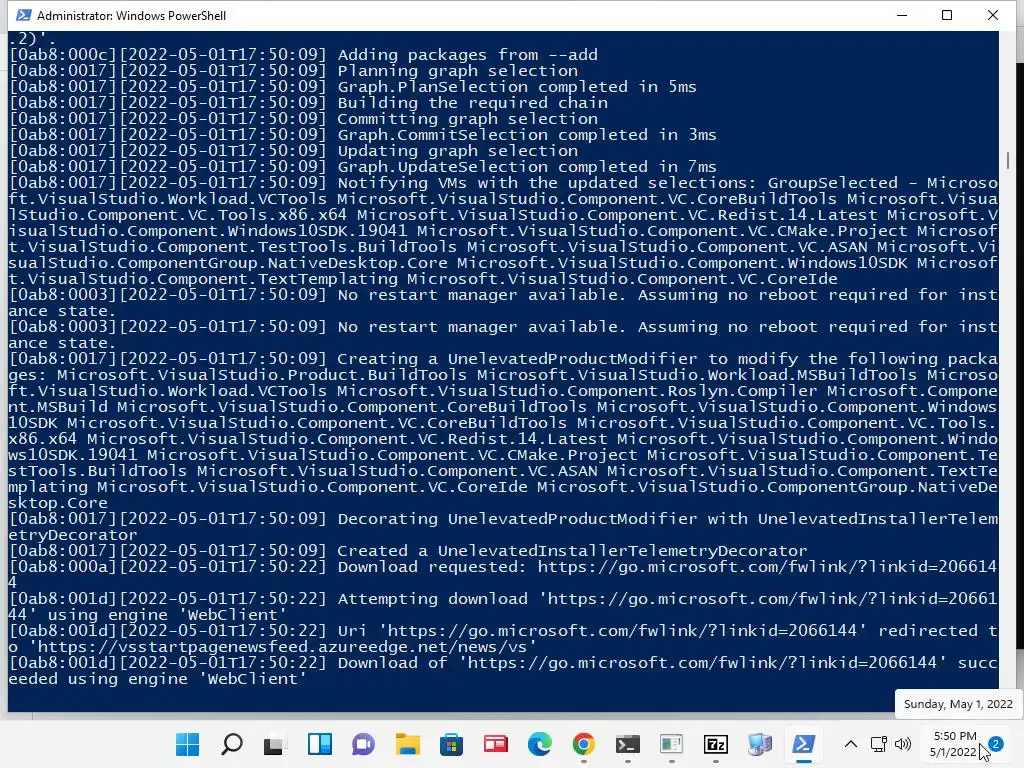Open File Explorer from taskbar

point(408,744)
